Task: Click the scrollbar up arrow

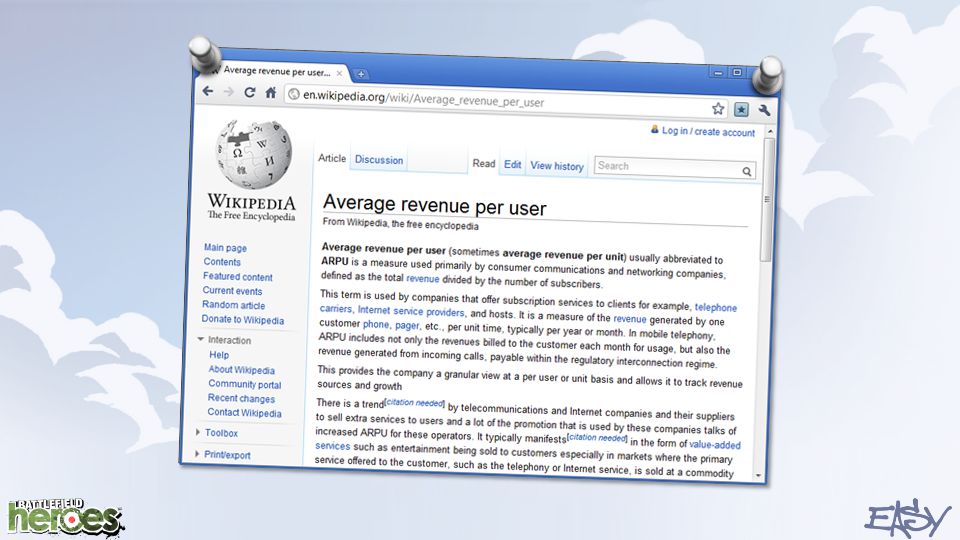Action: click(x=770, y=132)
